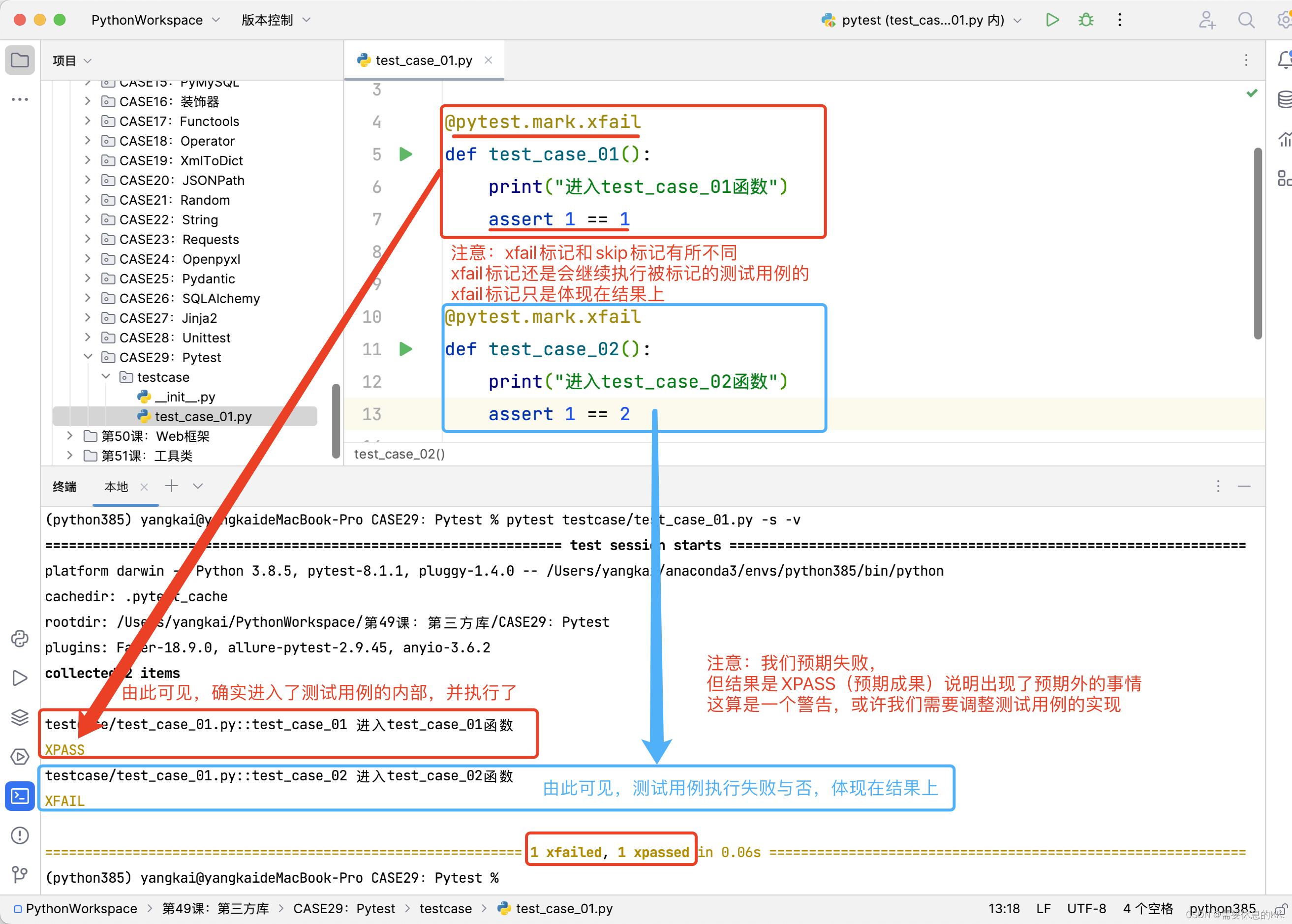Image resolution: width=1292 pixels, height=924 pixels.
Task: Select the 本地 terminal tab
Action: coord(116,487)
